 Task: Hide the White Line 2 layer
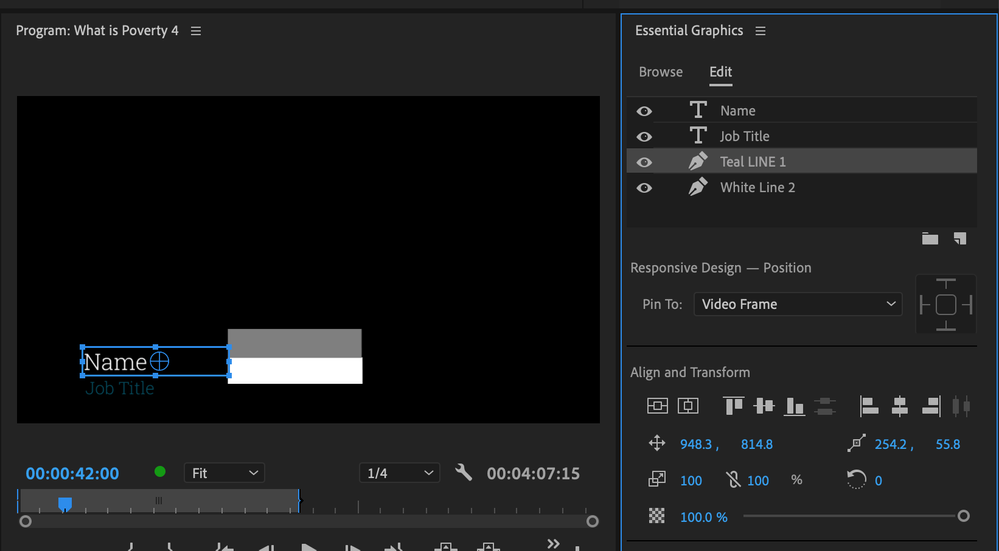[x=644, y=187]
